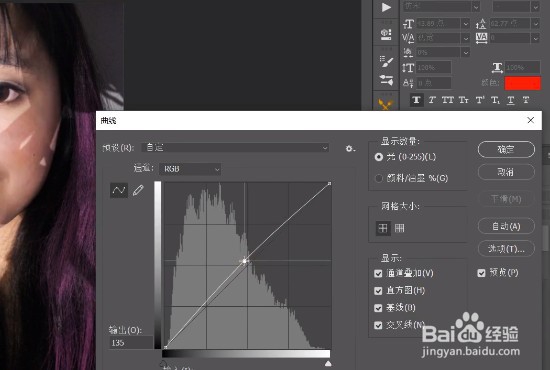The height and width of the screenshot is (370, 550).
Task: Click the red text color swatch
Action: [523, 83]
